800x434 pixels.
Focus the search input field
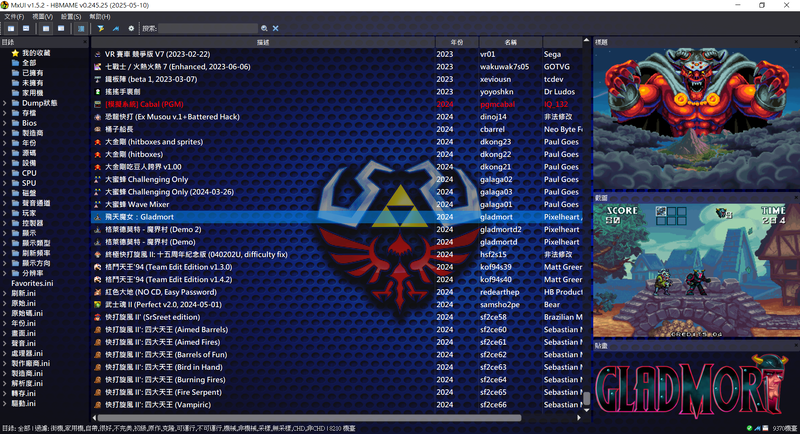[208, 29]
